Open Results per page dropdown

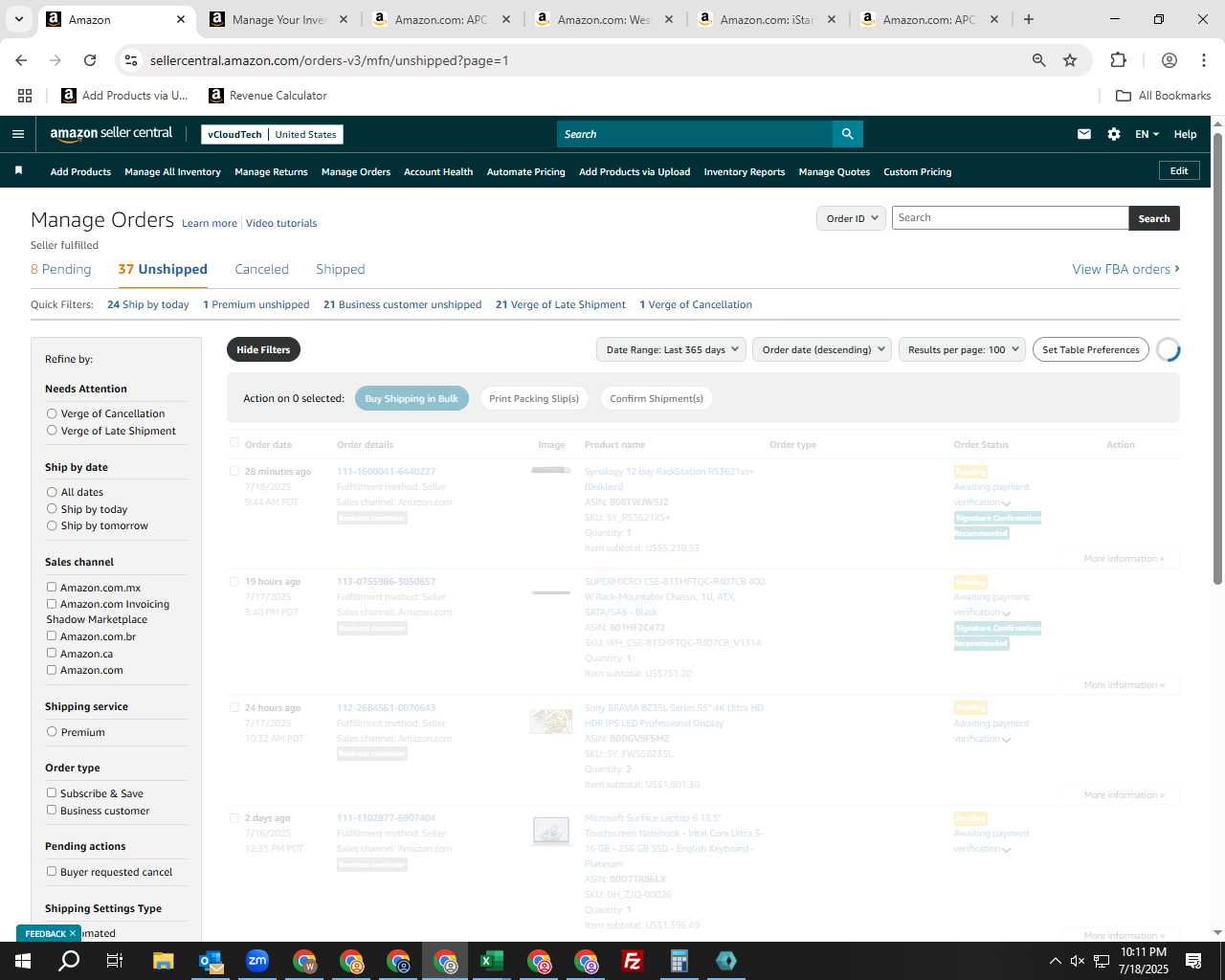tap(962, 349)
